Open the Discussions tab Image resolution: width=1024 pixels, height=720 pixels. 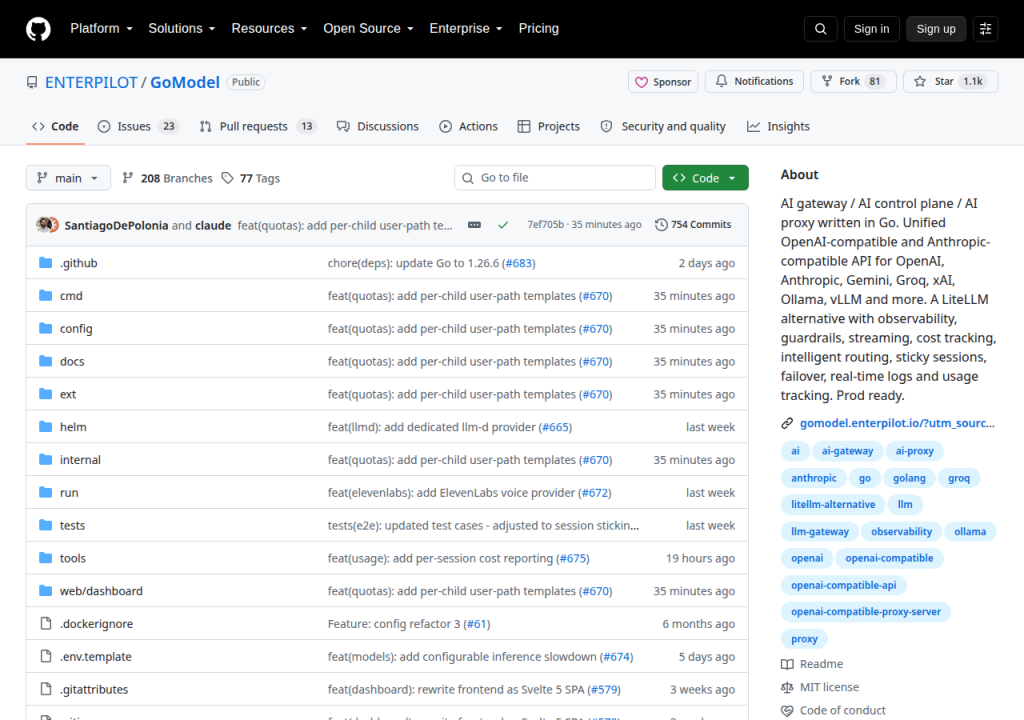377,127
